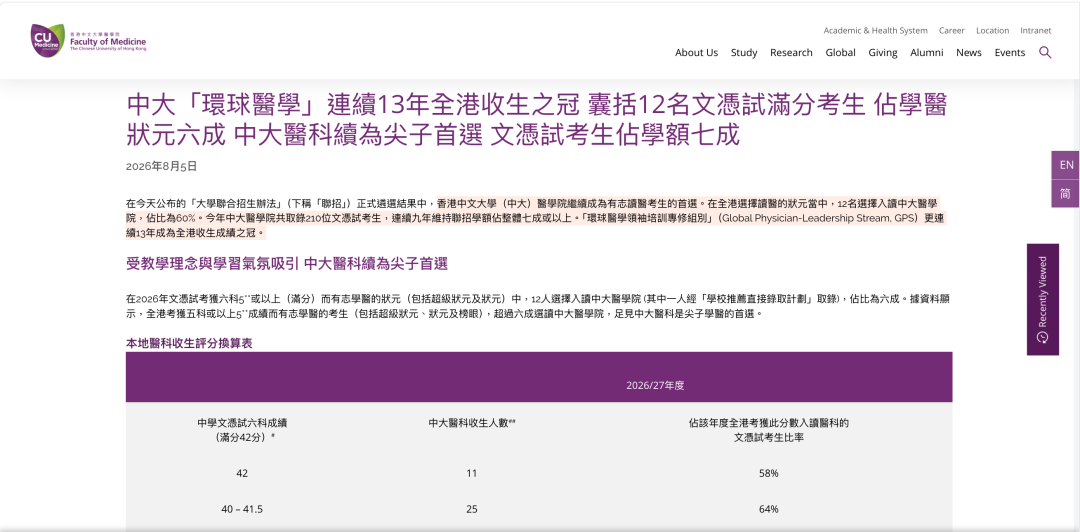Viewport: 1080px width, 532px height.
Task: Click percentage cell 64%
Action: 769,509
